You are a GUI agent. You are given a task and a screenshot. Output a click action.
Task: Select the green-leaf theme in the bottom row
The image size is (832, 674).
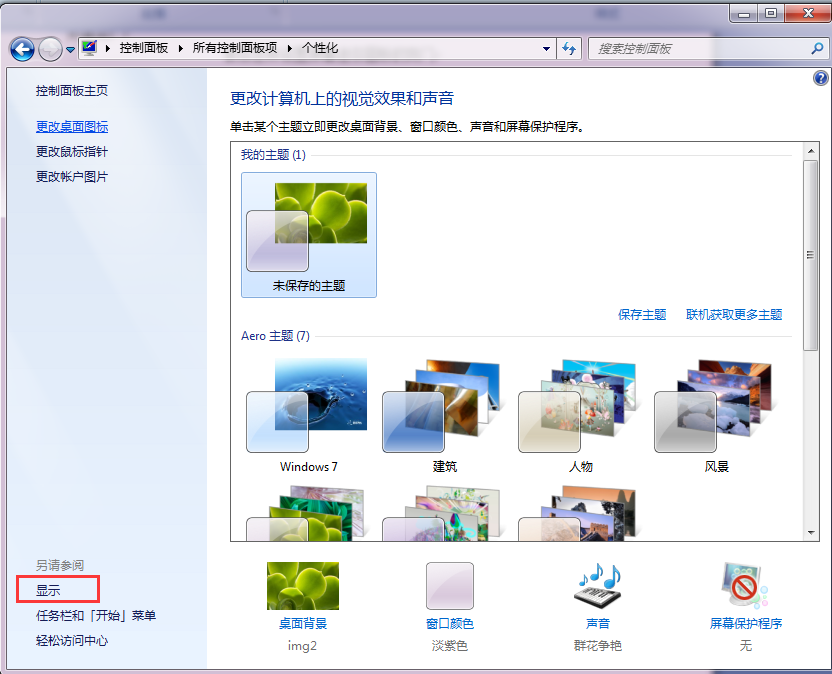click(x=308, y=513)
